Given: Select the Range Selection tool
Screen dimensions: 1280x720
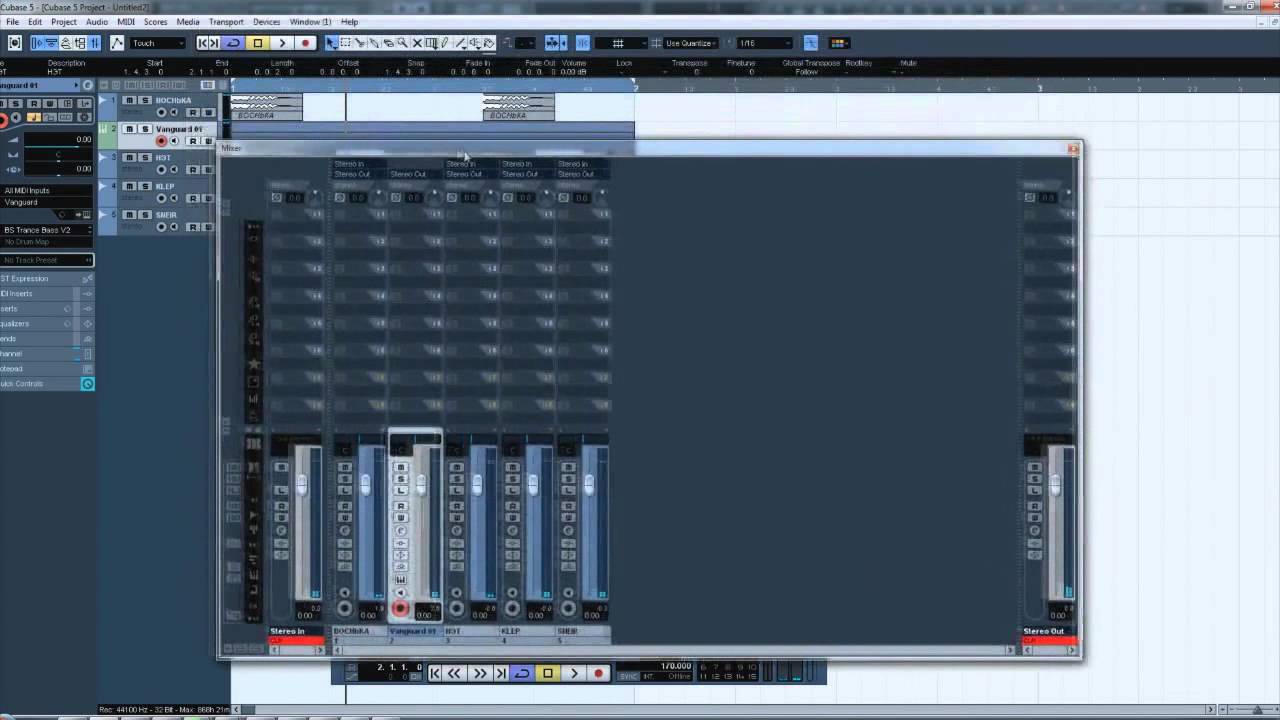Looking at the screenshot, I should (346, 43).
